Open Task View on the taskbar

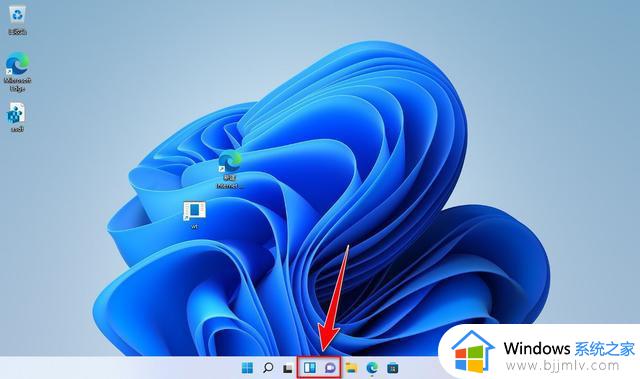[x=288, y=368]
